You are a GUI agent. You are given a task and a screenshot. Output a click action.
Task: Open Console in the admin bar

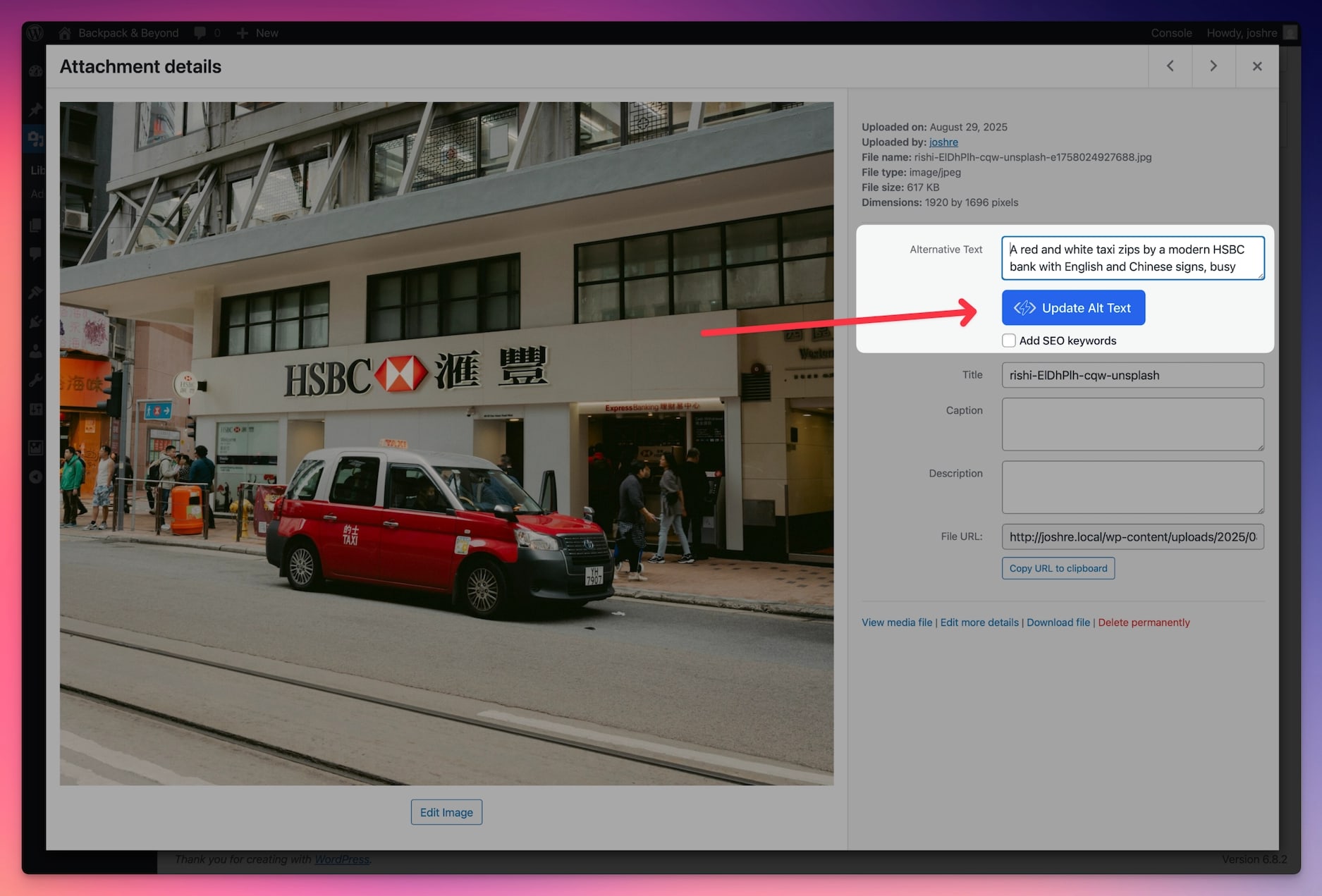point(1171,32)
